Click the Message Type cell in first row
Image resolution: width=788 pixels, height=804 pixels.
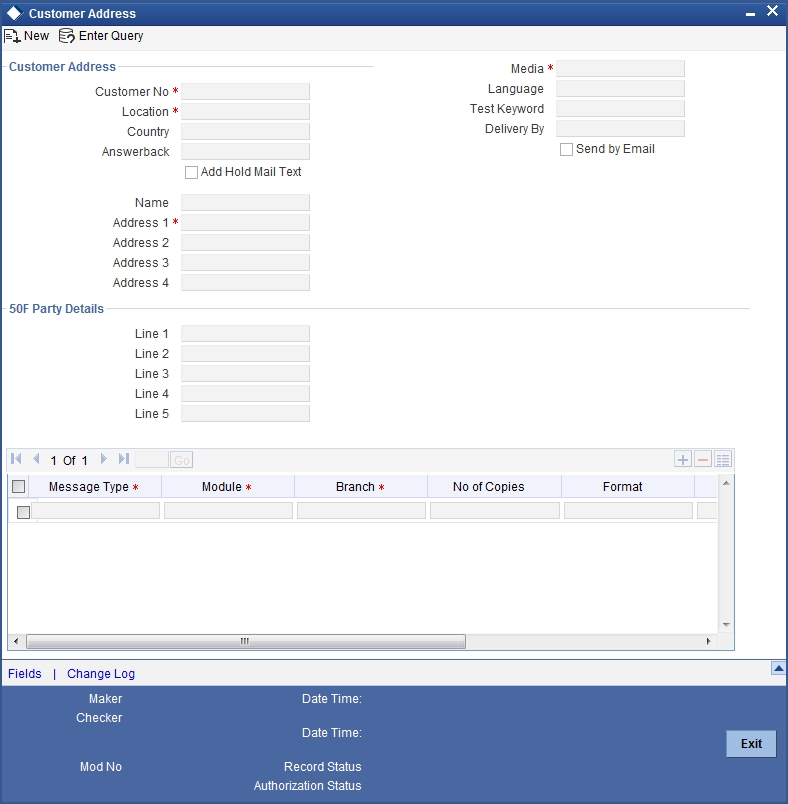96,511
